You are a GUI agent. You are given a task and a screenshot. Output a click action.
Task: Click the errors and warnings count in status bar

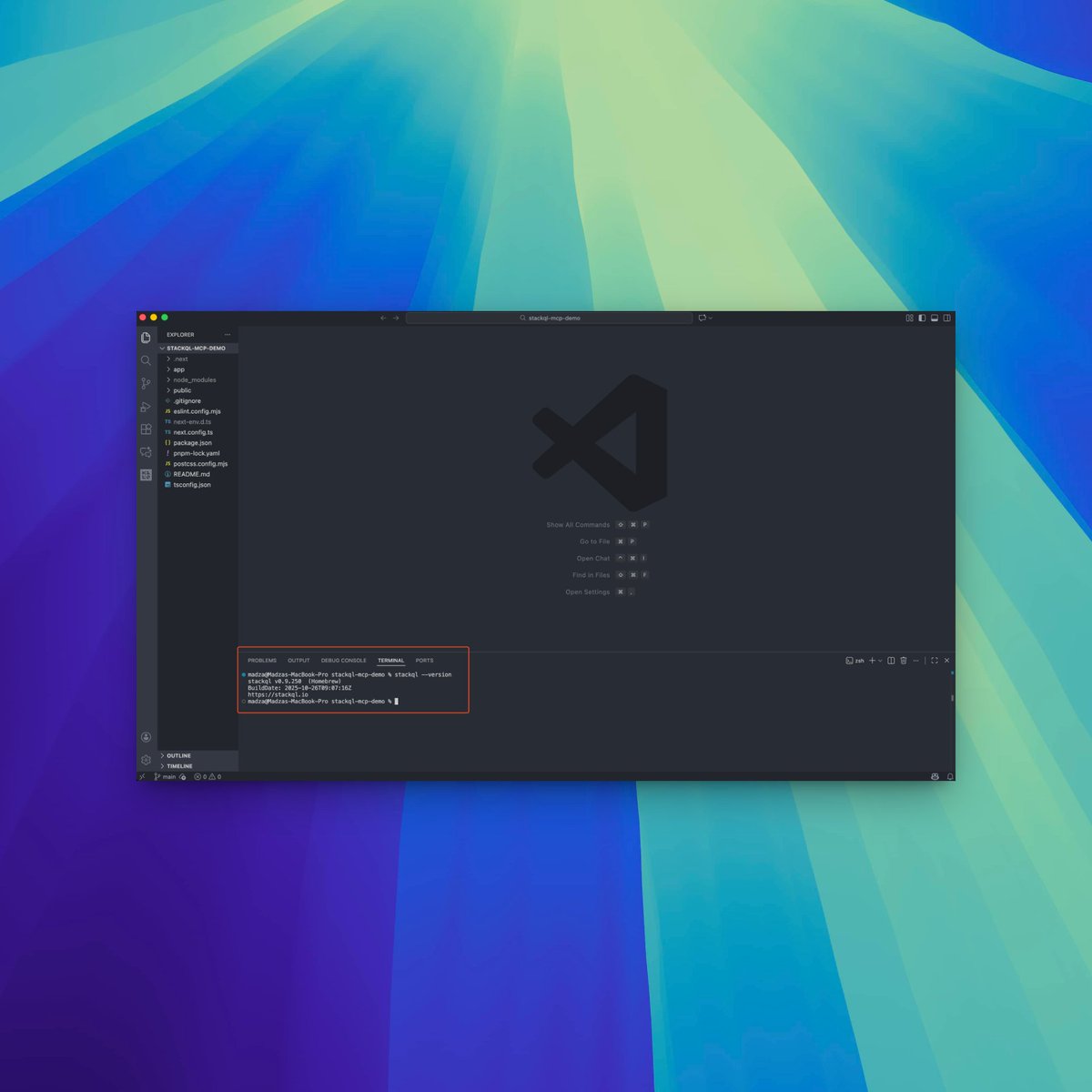coord(207,777)
